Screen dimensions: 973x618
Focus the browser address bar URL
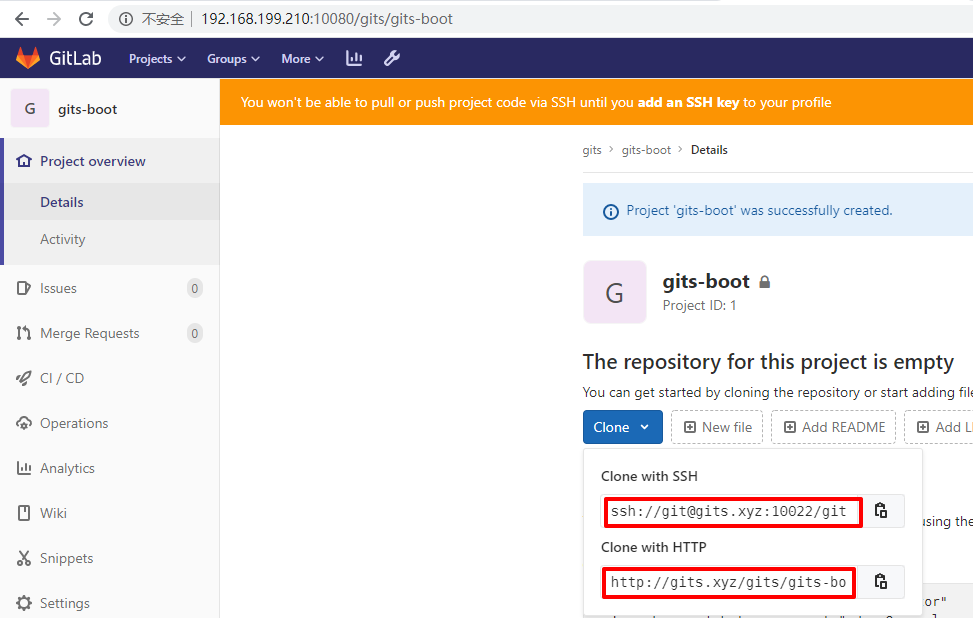pos(327,19)
